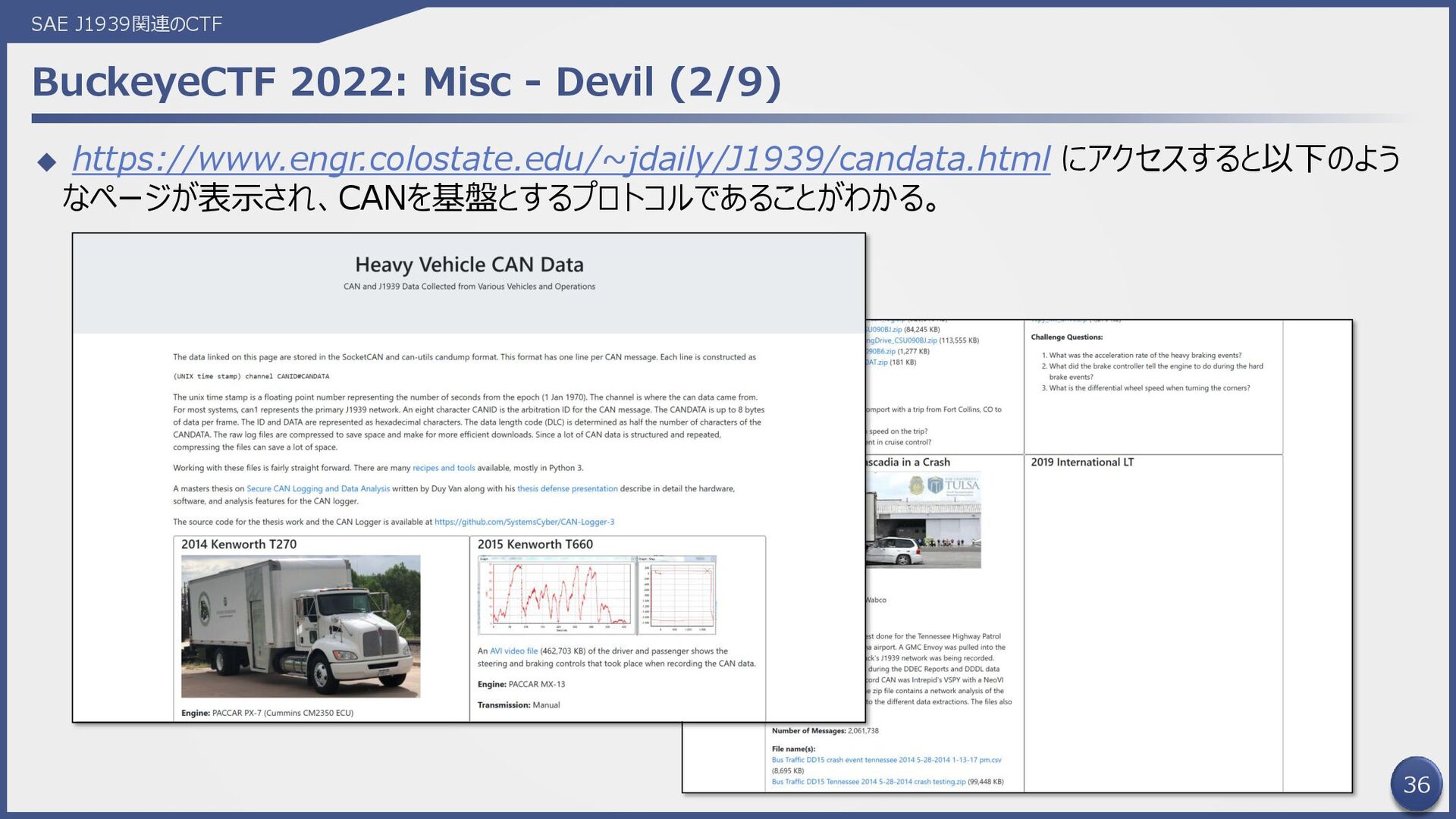Click the 'Challenge Questions:' heading
This screenshot has height=819, width=1456.
click(1066, 337)
